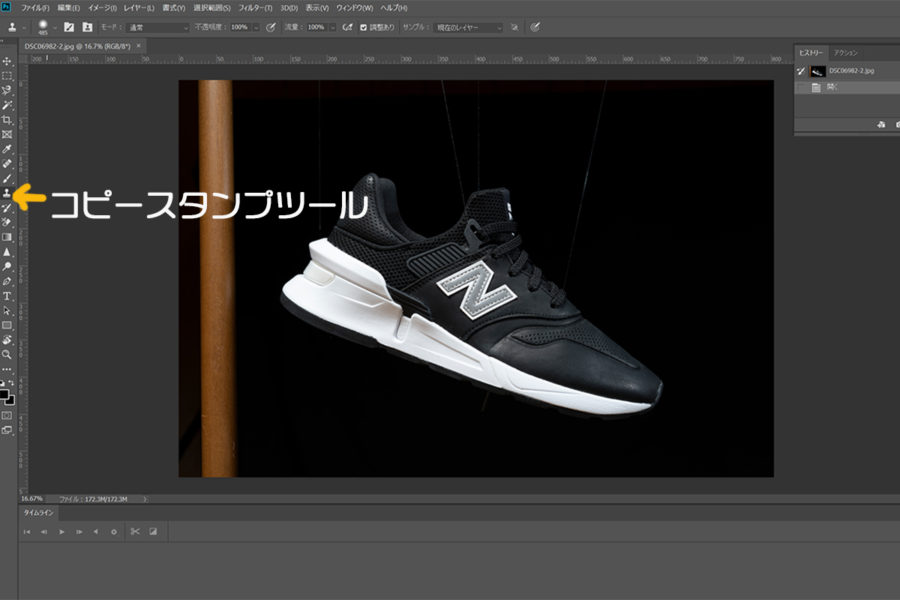
Task: Swap foreground and background colors
Action: pos(11,383)
